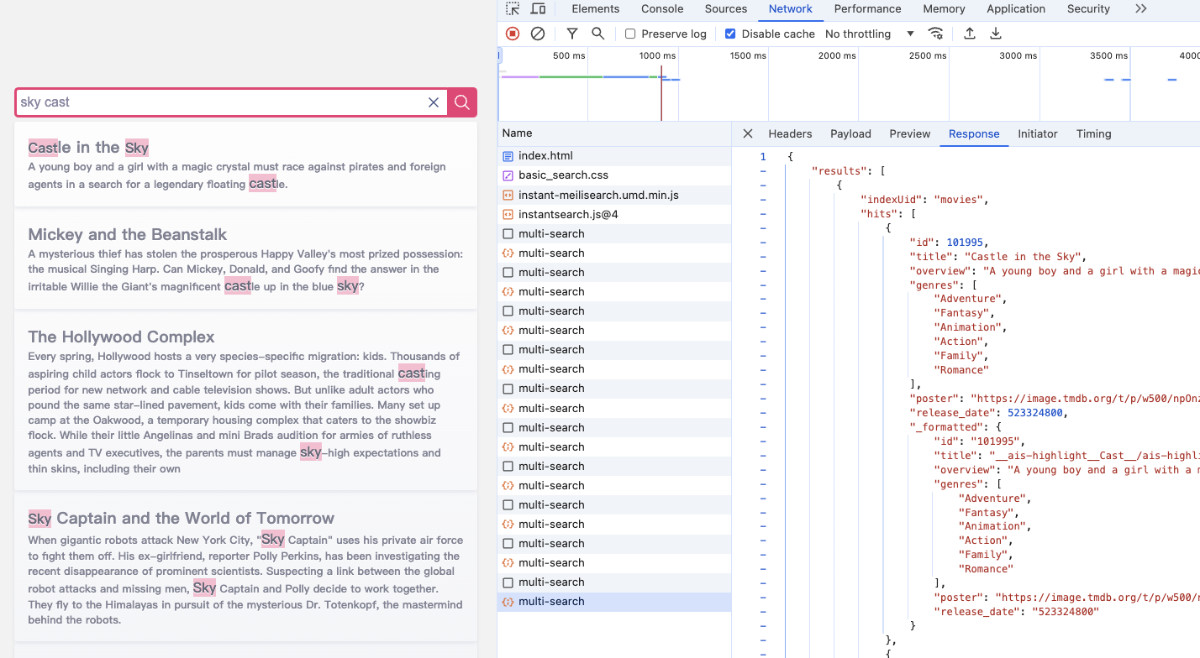The image size is (1200, 658).
Task: Close the request details panel
Action: tap(748, 134)
